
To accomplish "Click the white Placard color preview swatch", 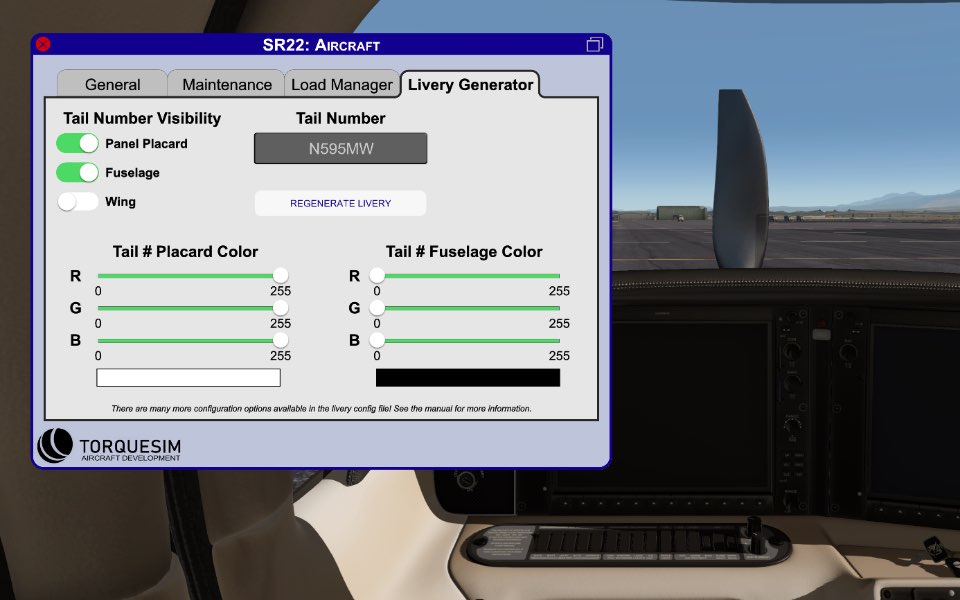I will [189, 378].
